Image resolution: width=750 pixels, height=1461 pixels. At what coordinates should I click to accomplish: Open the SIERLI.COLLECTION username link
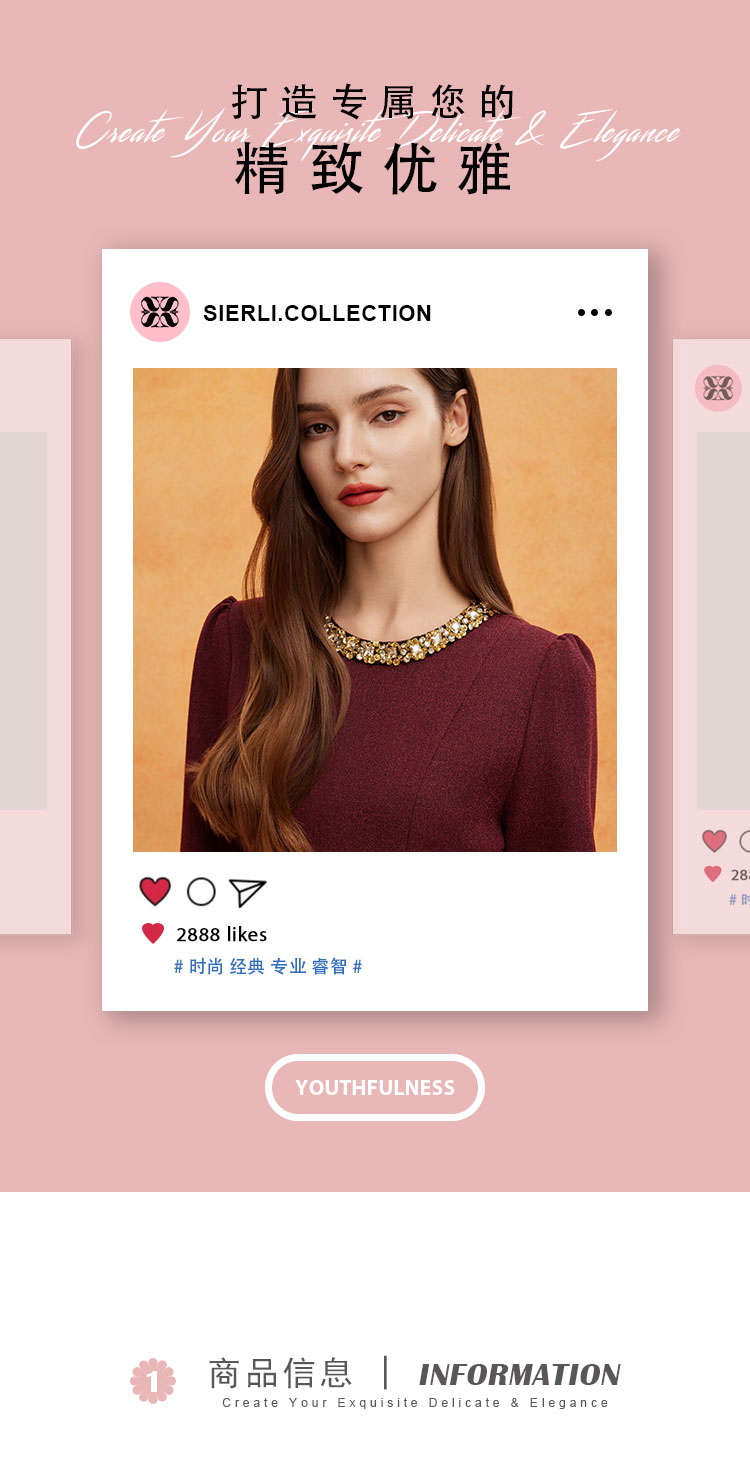(x=317, y=313)
